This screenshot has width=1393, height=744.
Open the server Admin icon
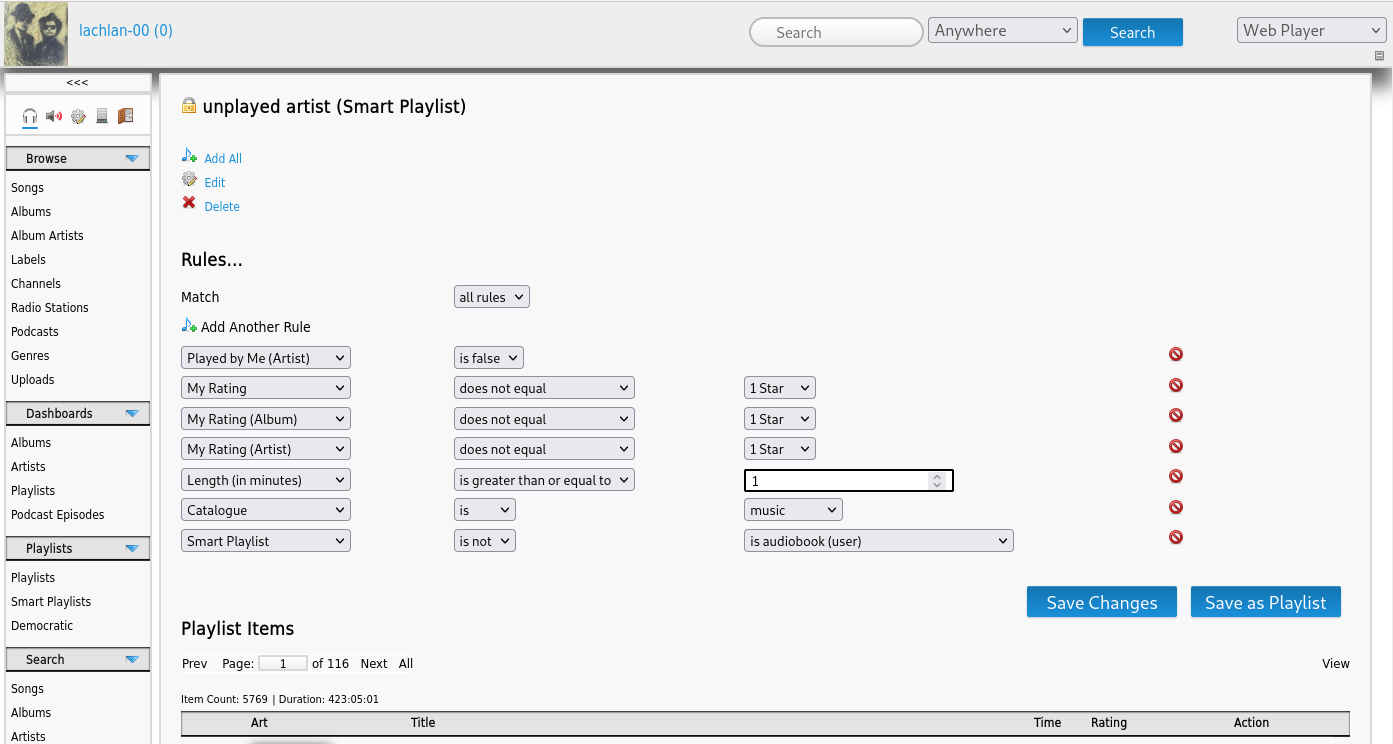[x=102, y=116]
